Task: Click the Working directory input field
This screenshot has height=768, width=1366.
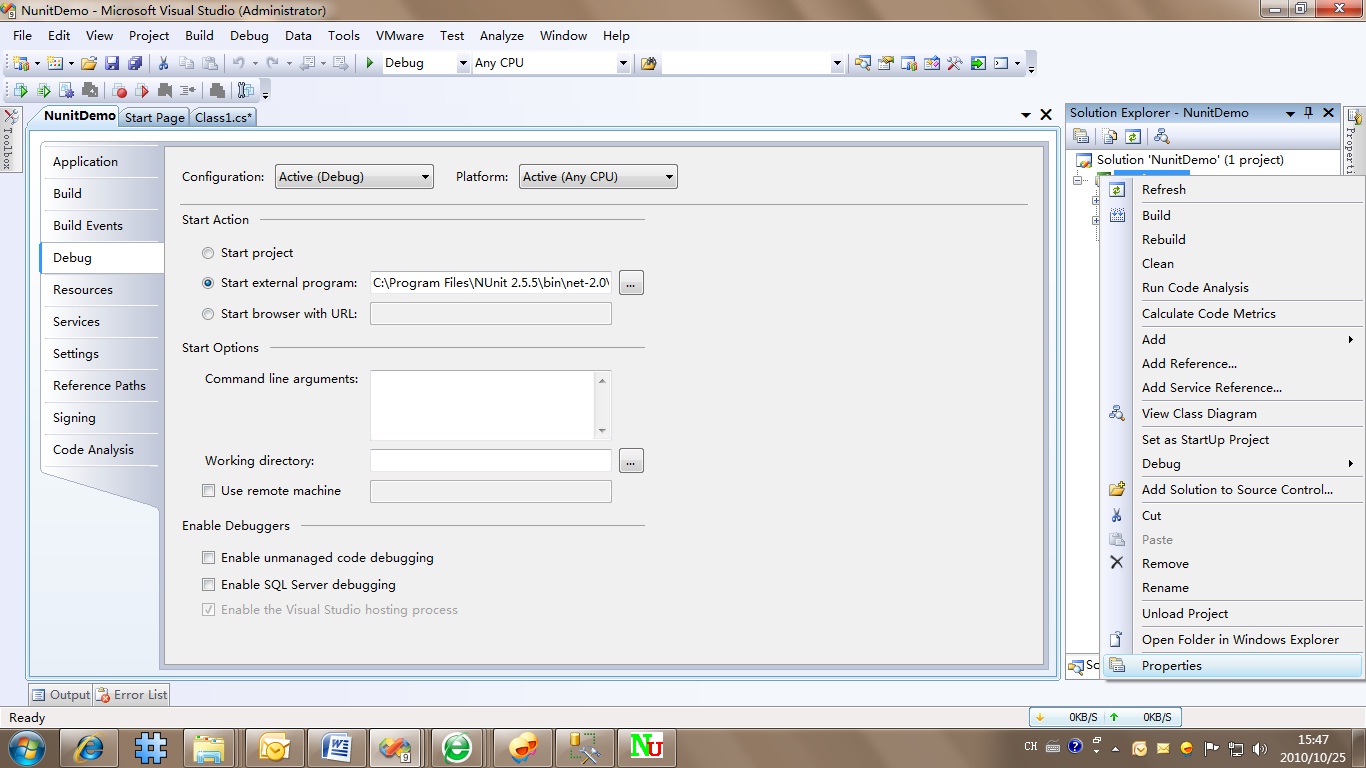Action: pyautogui.click(x=490, y=461)
